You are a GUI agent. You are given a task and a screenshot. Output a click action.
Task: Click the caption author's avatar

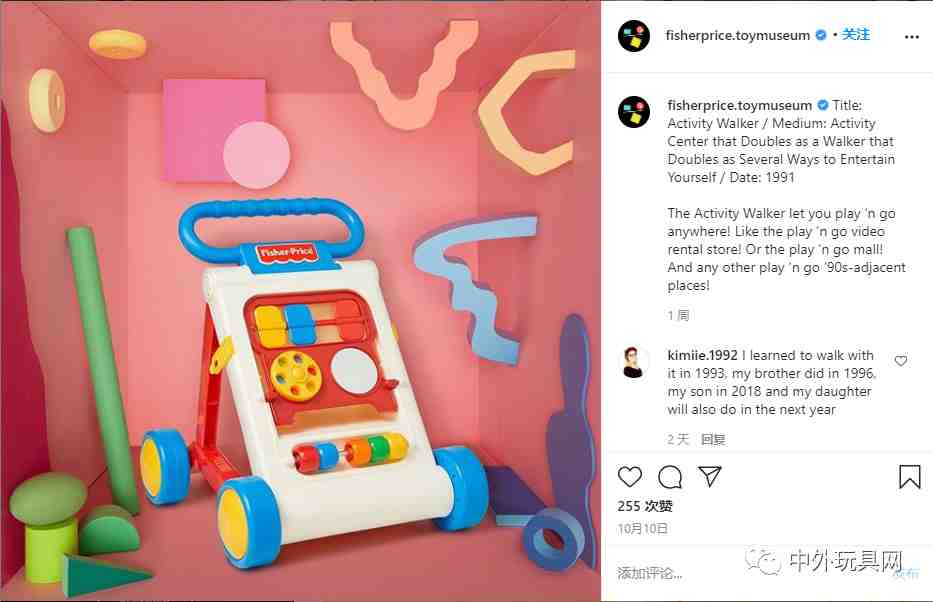(634, 112)
